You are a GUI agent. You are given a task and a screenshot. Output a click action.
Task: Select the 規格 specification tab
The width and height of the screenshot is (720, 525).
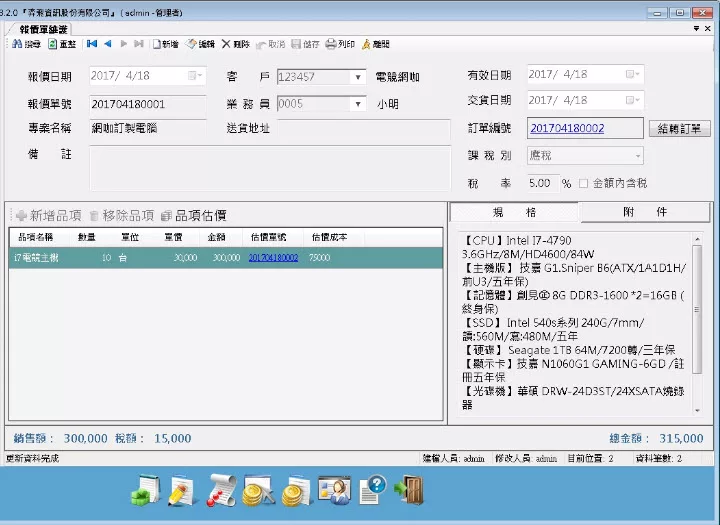[514, 213]
